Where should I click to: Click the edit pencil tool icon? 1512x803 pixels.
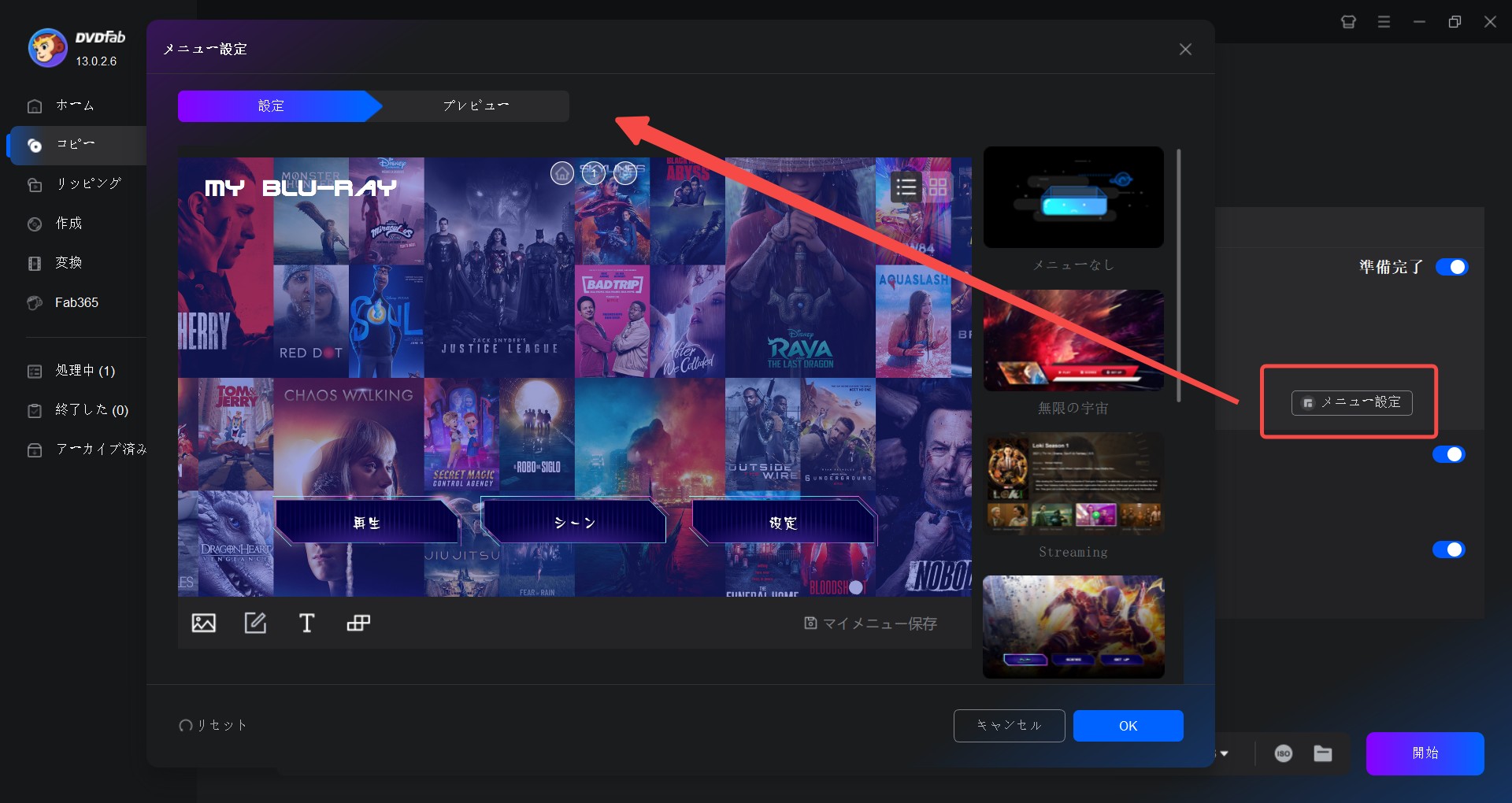click(255, 623)
